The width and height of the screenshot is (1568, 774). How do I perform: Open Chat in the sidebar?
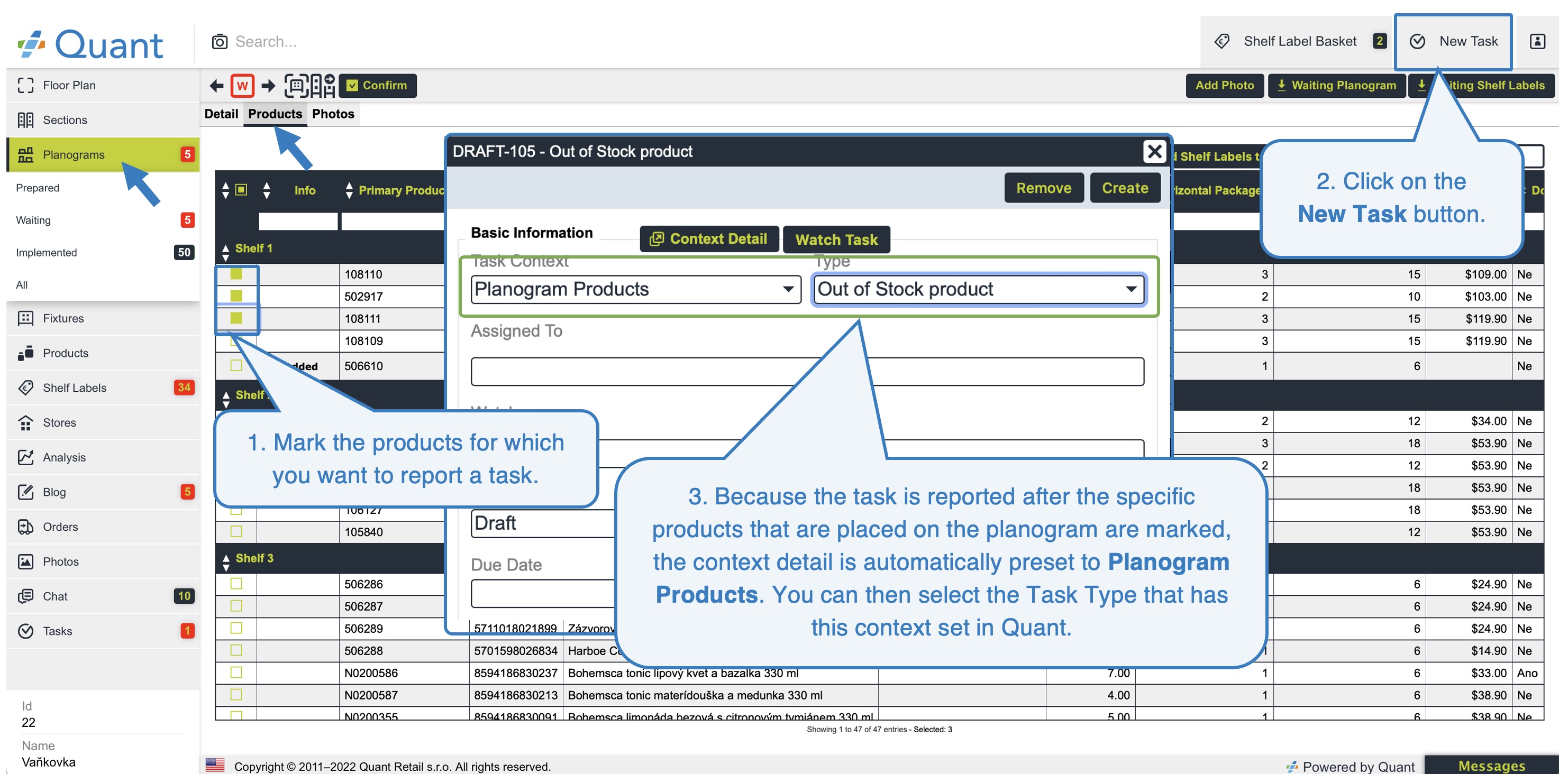[x=102, y=596]
